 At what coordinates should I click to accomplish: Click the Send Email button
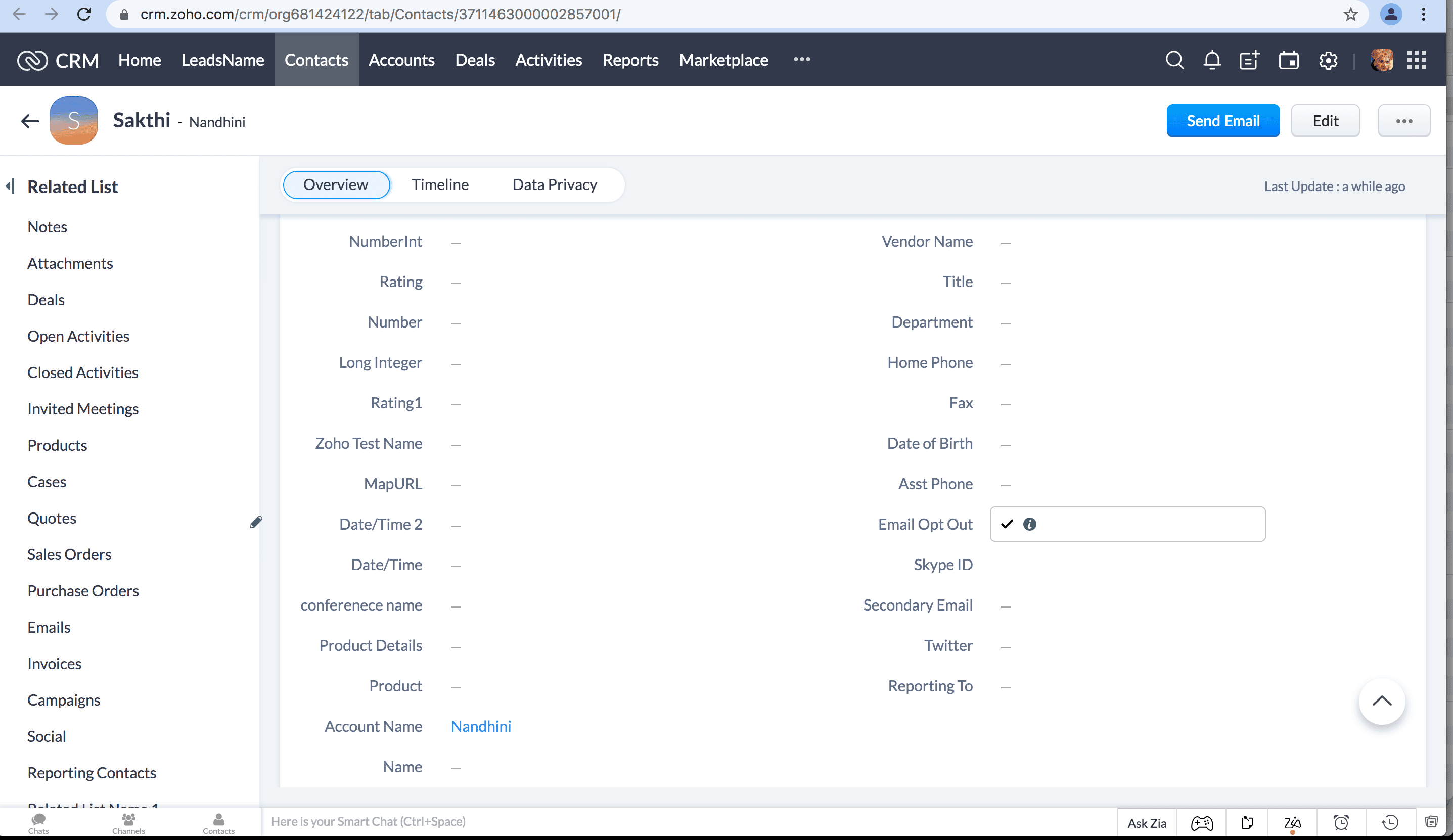pos(1223,121)
